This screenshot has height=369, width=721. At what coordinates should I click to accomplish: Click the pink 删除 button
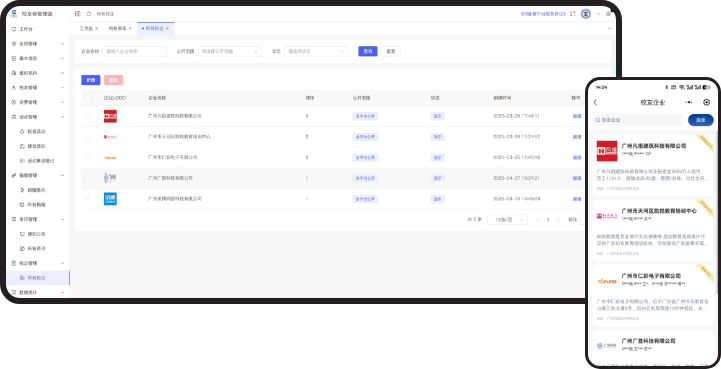[x=114, y=80]
